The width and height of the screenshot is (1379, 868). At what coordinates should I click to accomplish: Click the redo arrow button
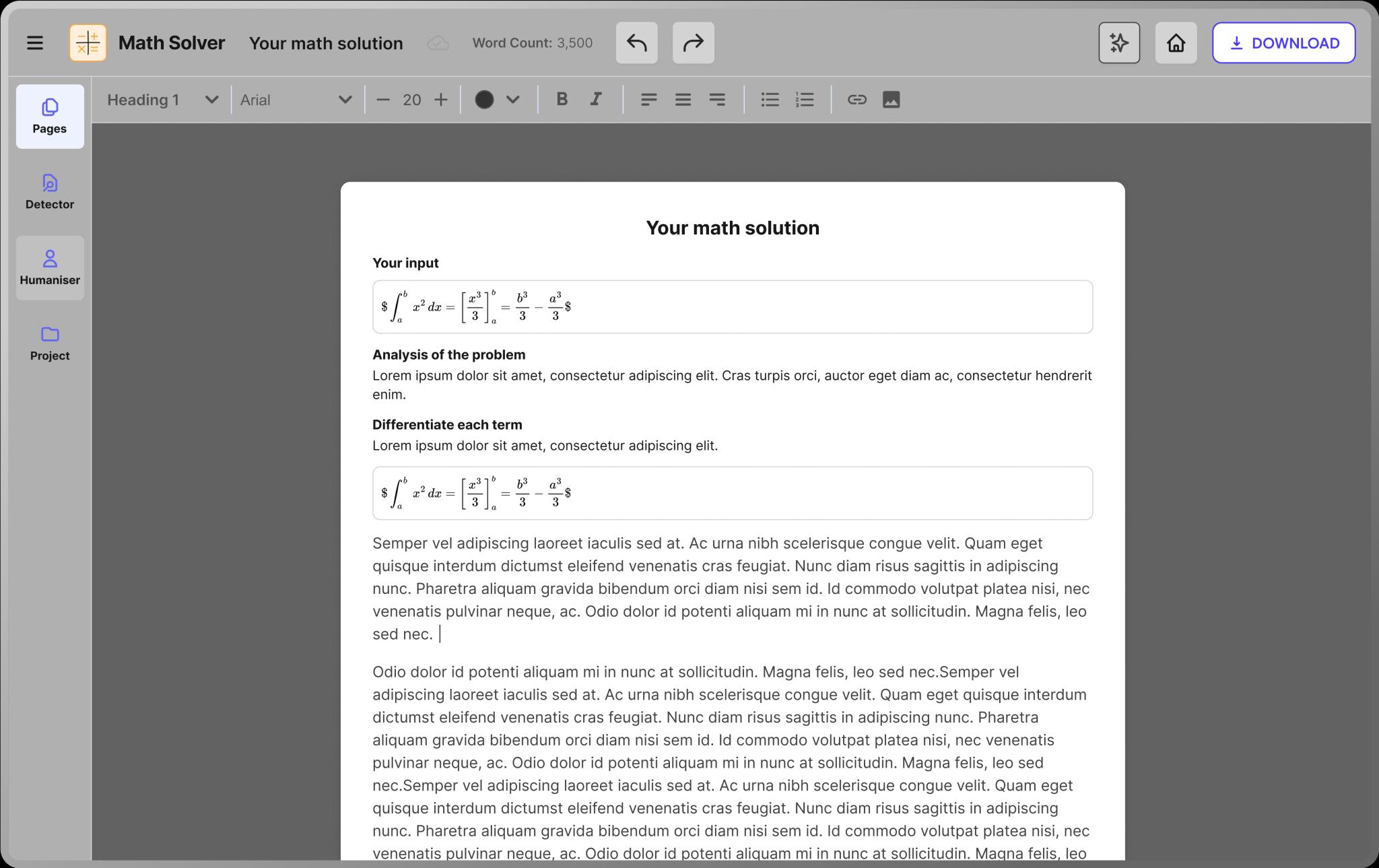tap(693, 43)
